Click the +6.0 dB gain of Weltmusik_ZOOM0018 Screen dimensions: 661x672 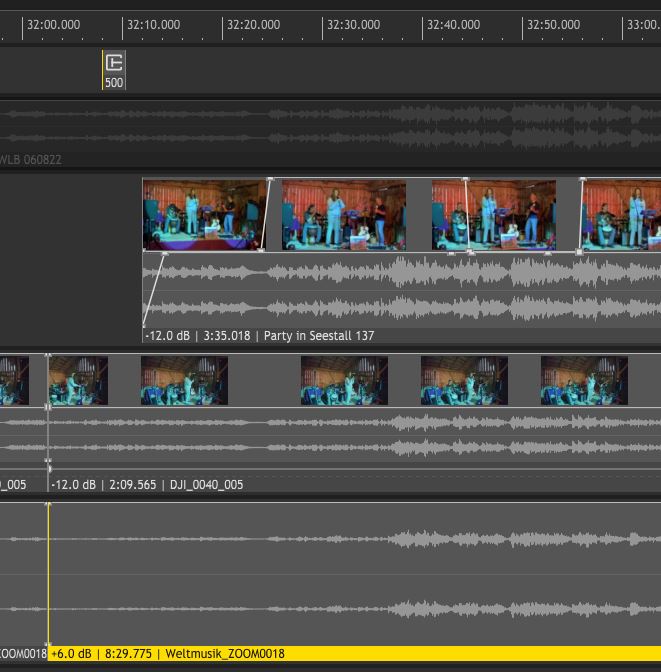coord(71,654)
